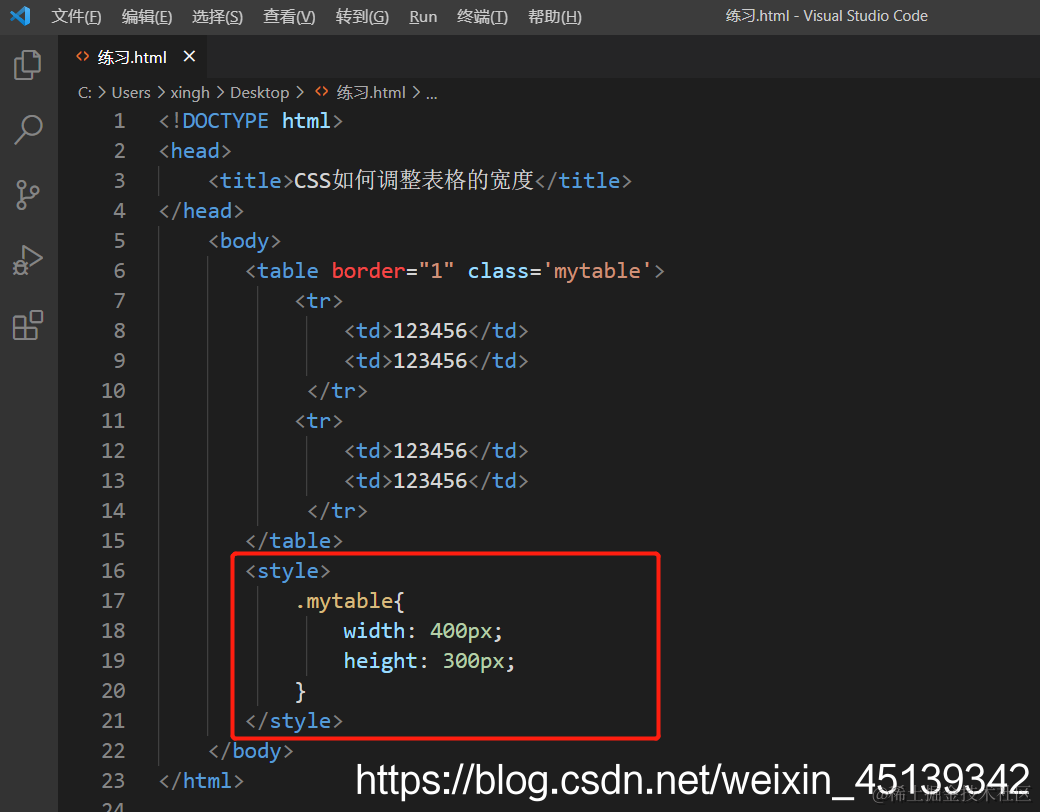The height and width of the screenshot is (812, 1040).
Task: Click the opening body tag on line 5
Action: [244, 241]
